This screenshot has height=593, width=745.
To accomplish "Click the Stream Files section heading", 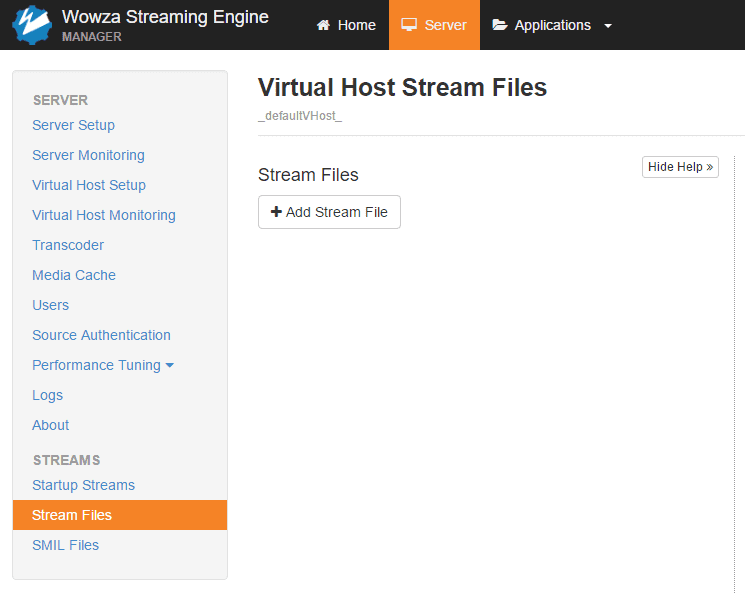I will click(308, 175).
